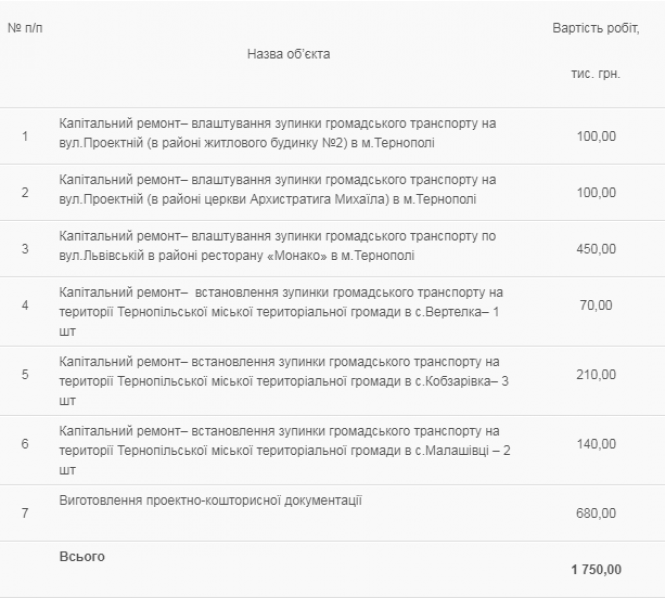665x598 pixels.
Task: Select "Виготовлення проектно-кошторисної документації" text
Action: tap(211, 501)
